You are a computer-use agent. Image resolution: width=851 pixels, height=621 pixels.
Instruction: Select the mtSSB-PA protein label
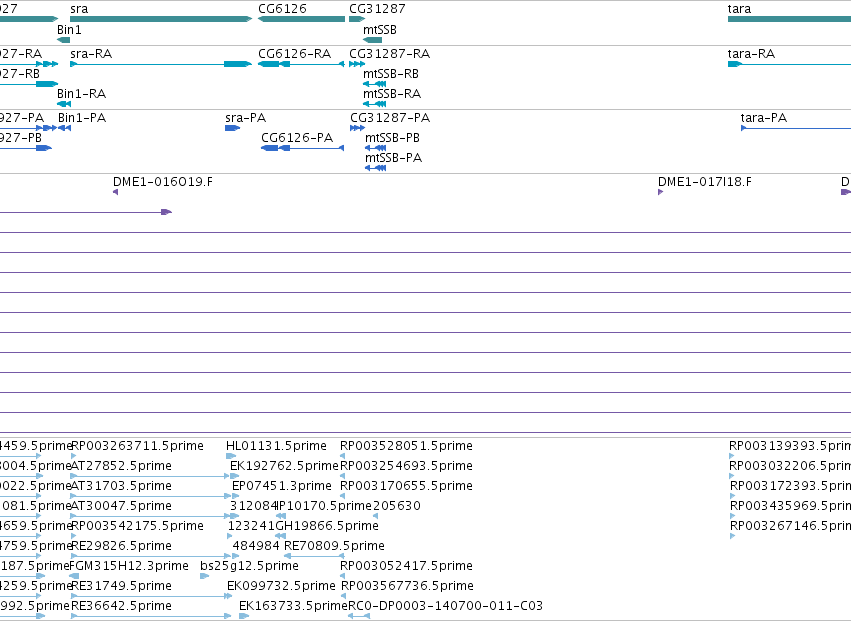(393, 158)
